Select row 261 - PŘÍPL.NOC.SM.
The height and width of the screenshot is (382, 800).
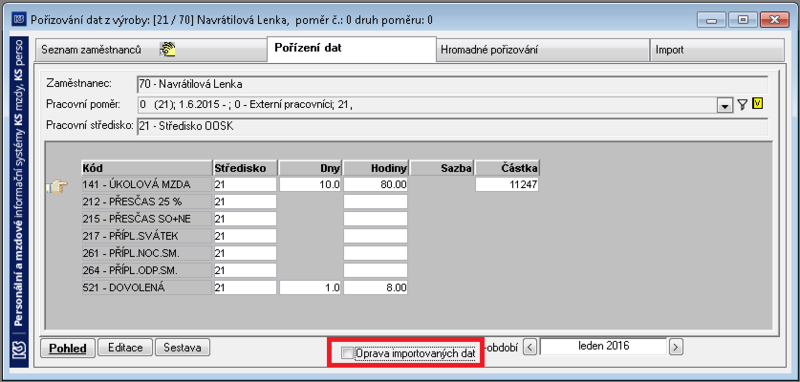click(146, 253)
